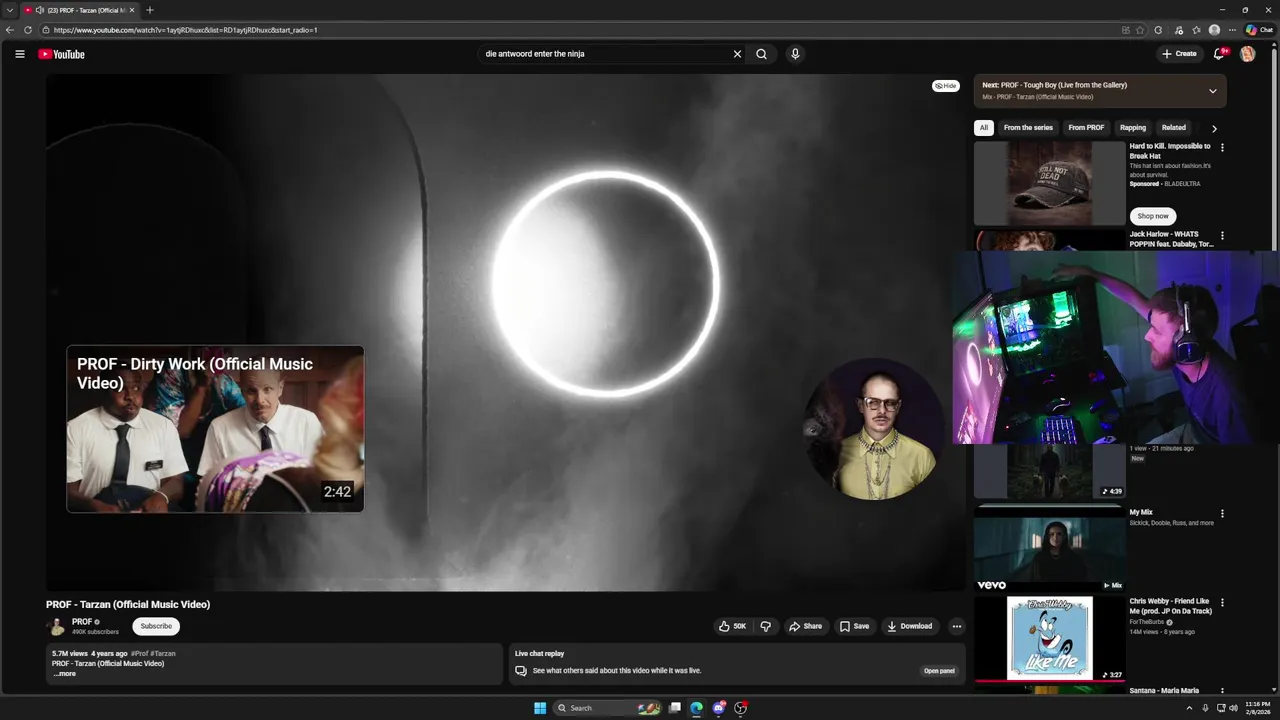
Task: Open volume control in system tray
Action: click(x=1233, y=708)
